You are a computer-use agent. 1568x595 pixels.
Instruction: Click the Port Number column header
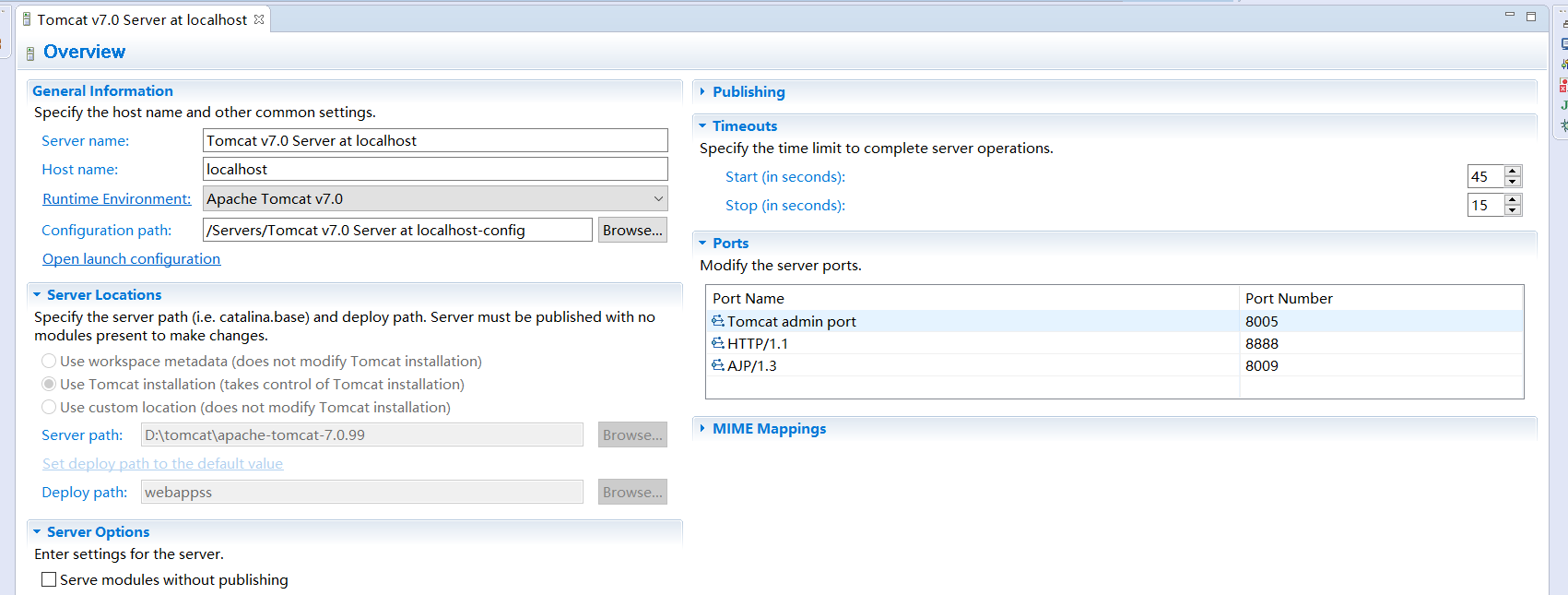pos(1381,298)
